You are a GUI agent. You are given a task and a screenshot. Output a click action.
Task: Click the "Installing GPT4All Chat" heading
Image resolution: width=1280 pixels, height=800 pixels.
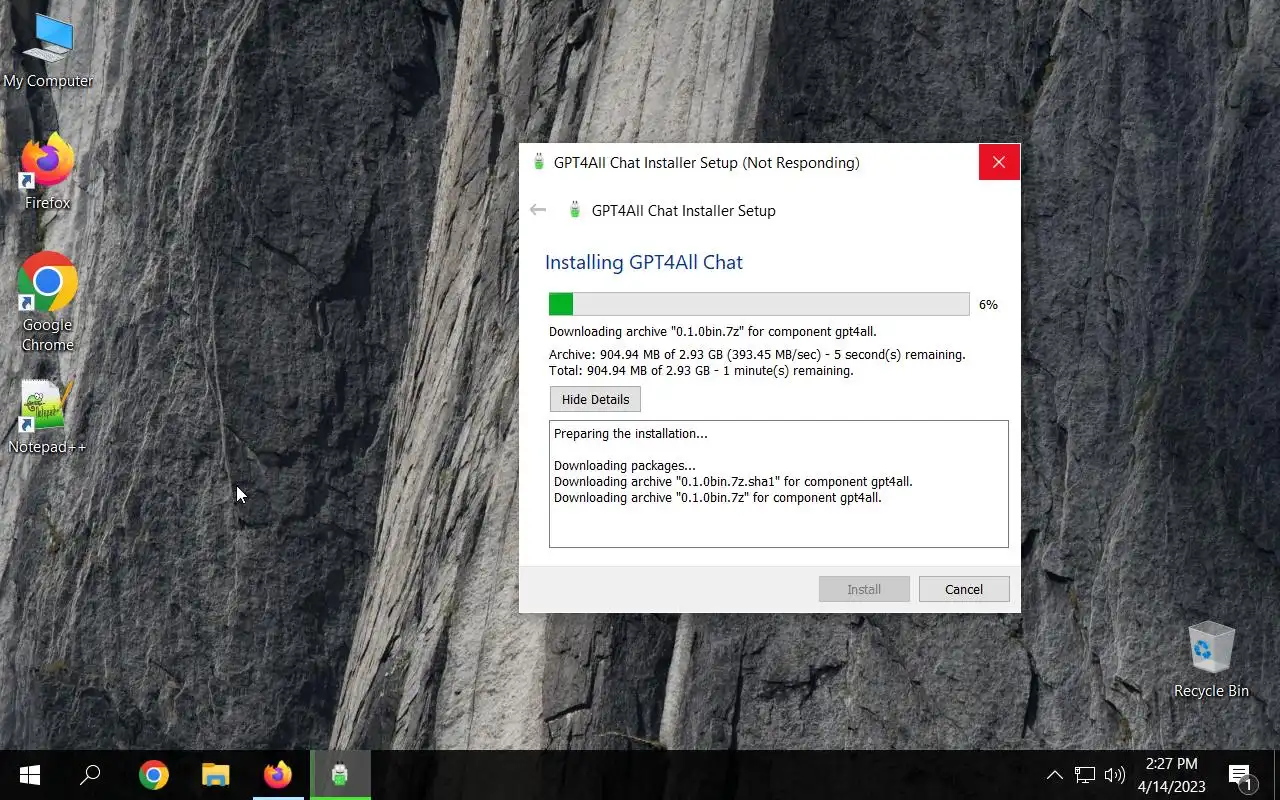(644, 262)
